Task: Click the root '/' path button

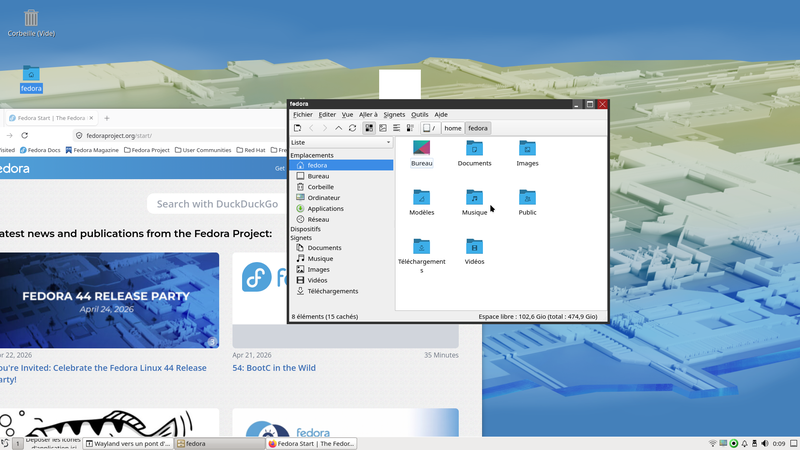Action: coord(429,128)
